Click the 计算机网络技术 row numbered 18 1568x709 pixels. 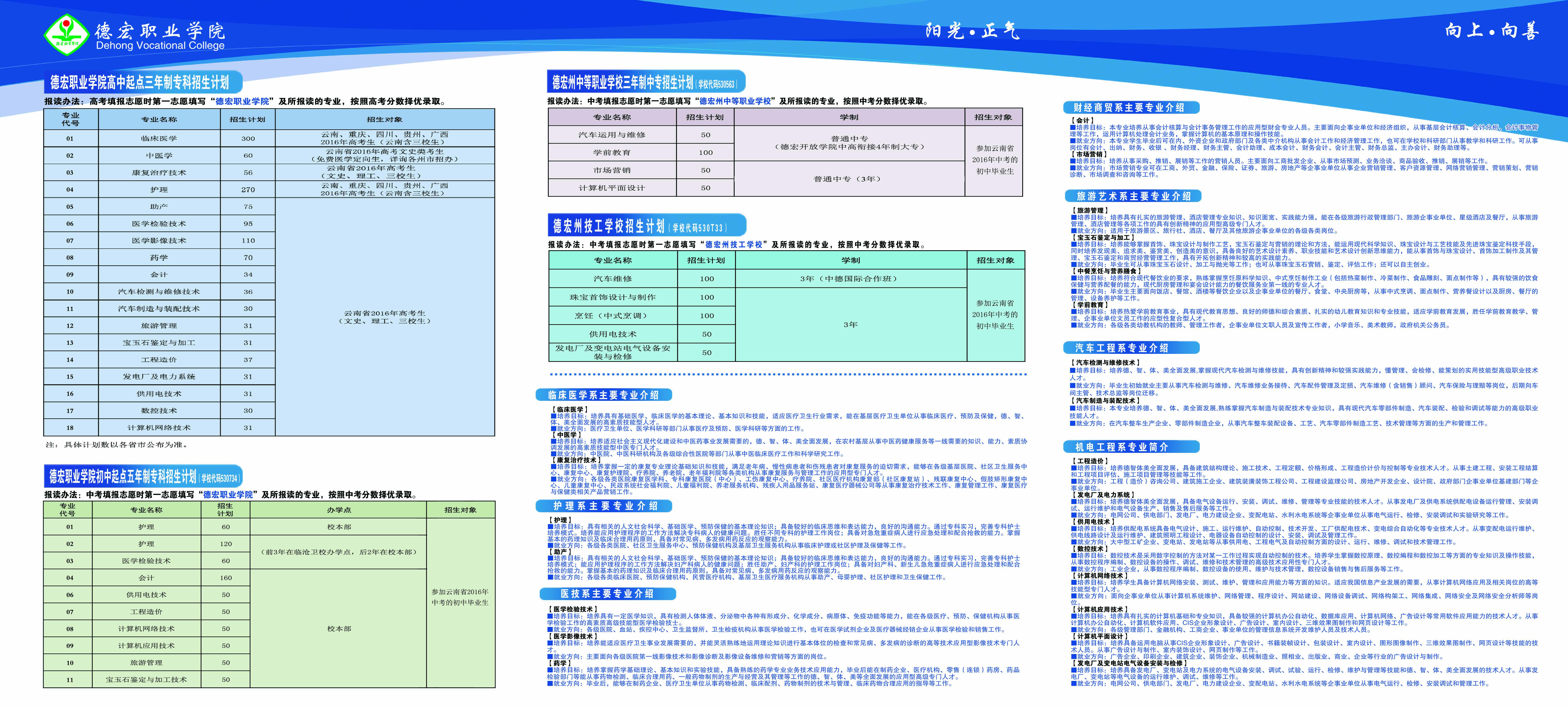click(159, 428)
